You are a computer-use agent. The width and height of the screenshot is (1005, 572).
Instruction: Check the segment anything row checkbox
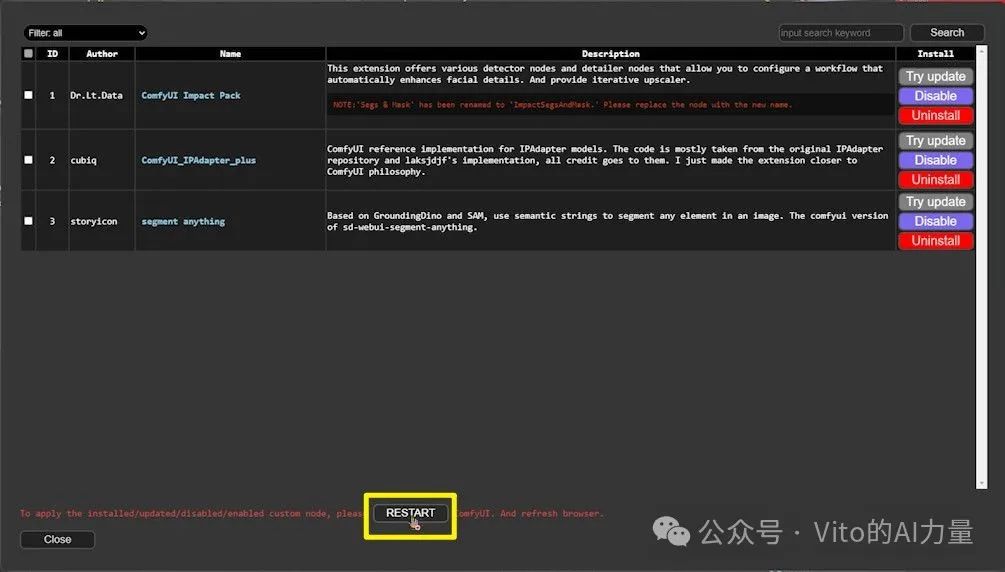(x=28, y=221)
